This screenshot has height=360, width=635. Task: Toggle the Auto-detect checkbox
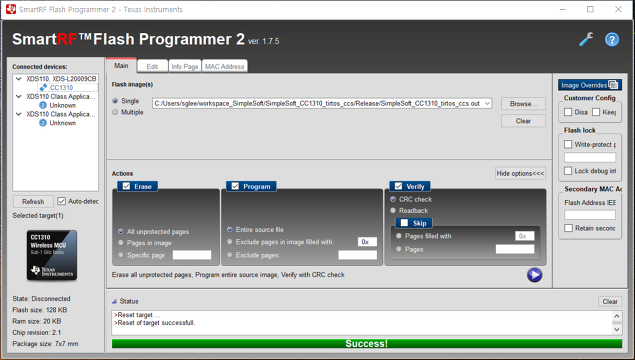[61, 201]
